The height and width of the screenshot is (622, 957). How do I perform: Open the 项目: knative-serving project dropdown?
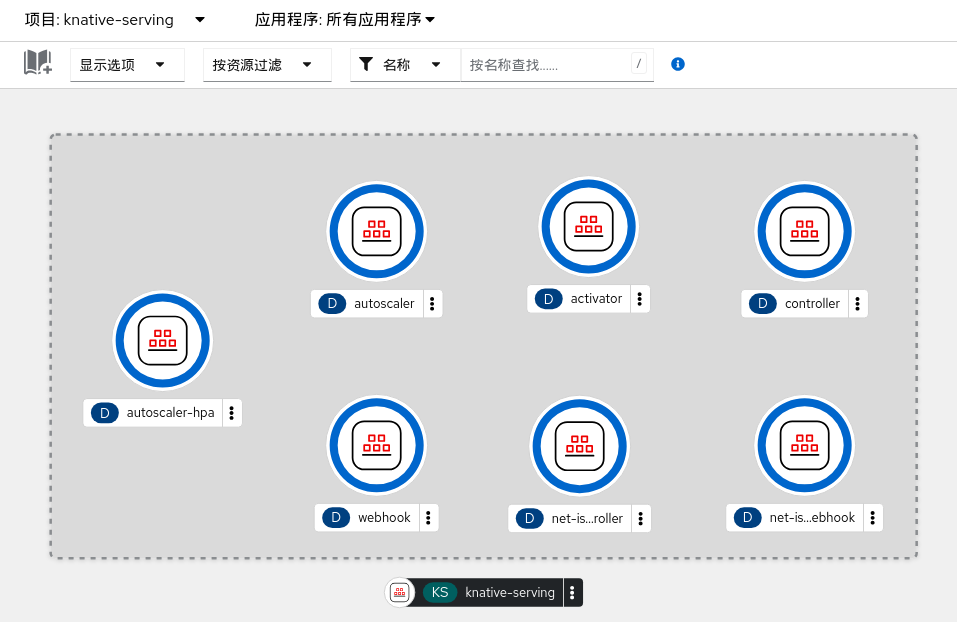click(115, 20)
